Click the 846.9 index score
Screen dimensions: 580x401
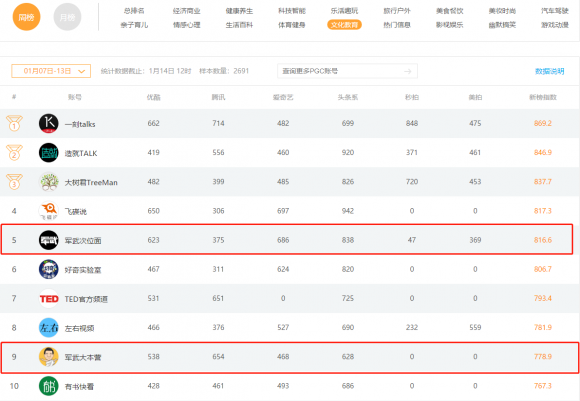tap(543, 152)
